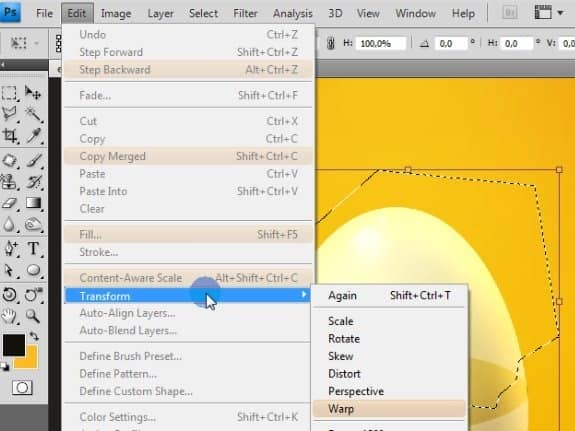Open the workspace switcher dropdown arrow
This screenshot has height=431, width=575.
pyautogui.click(x=560, y=13)
